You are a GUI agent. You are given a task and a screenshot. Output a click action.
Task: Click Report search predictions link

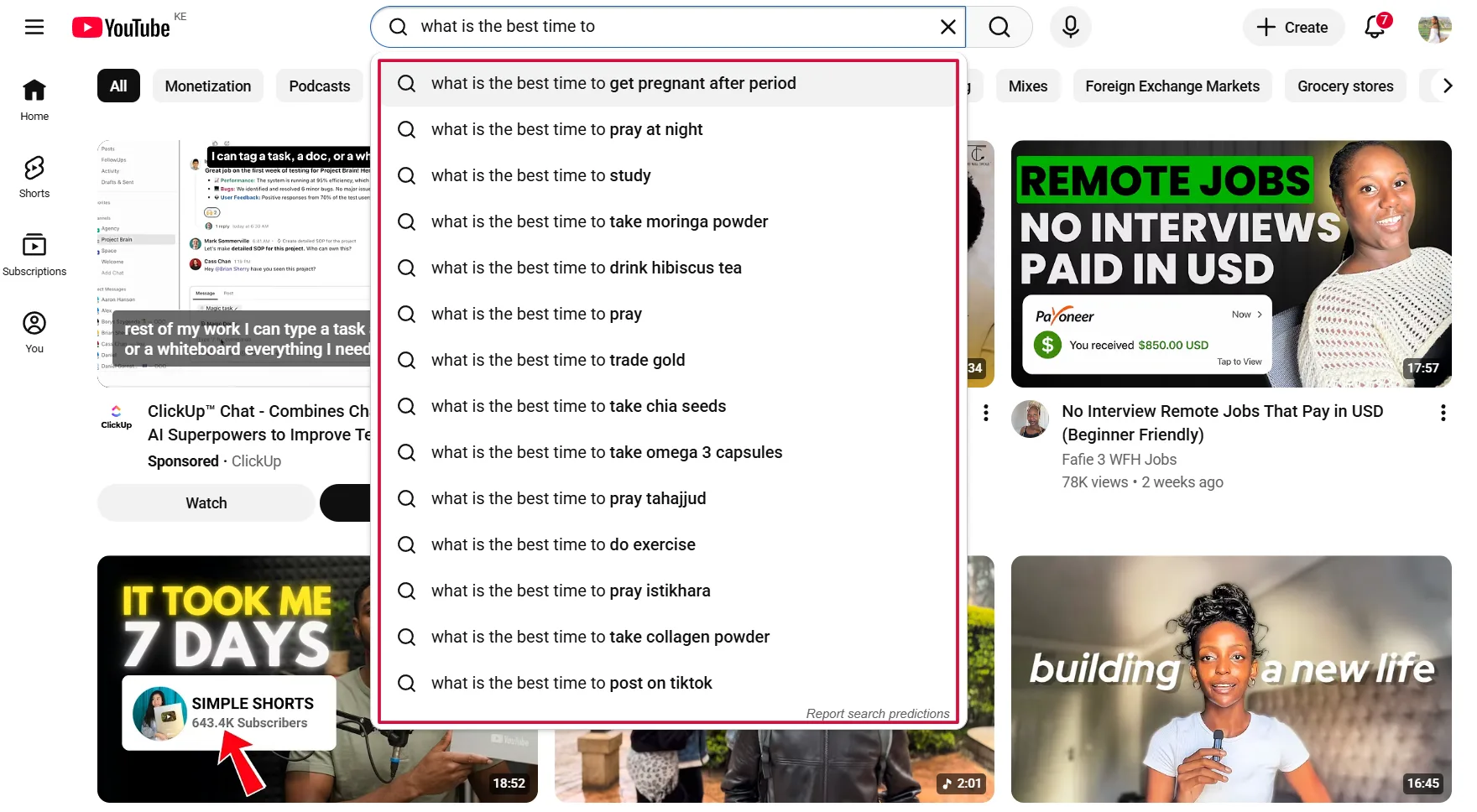click(x=878, y=714)
